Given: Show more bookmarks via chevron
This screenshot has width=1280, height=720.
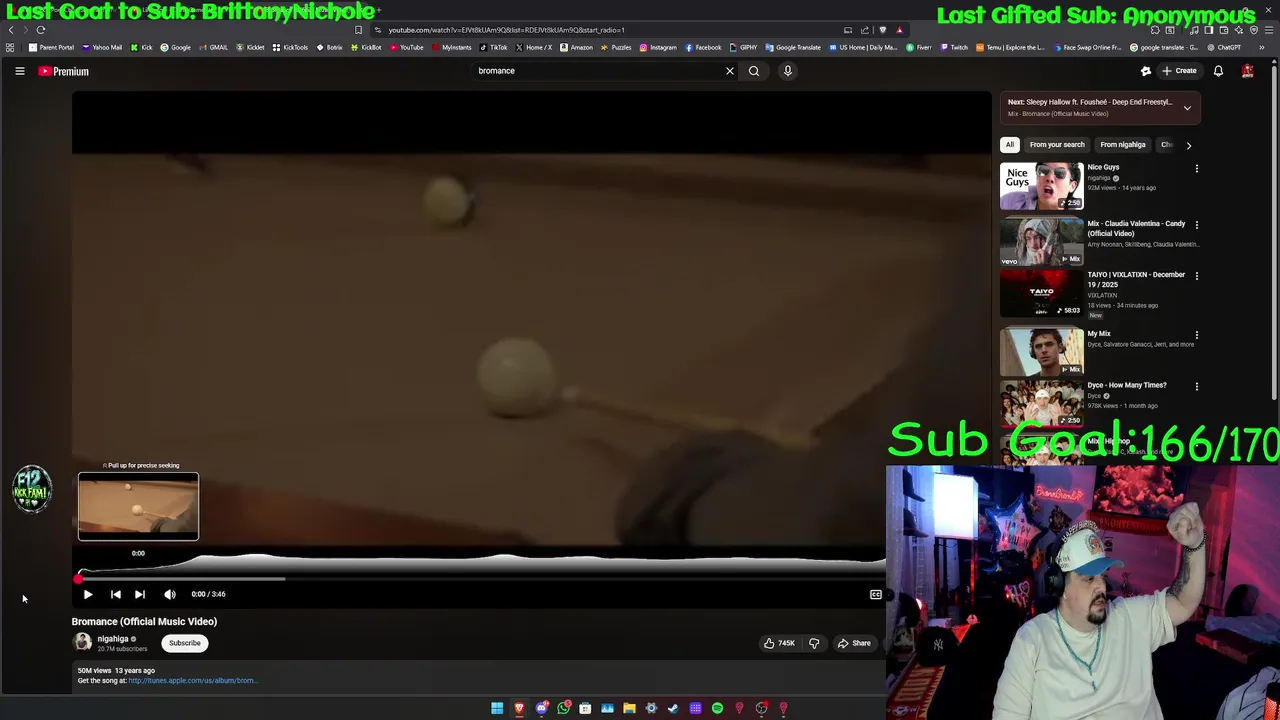Looking at the screenshot, I should [1261, 47].
